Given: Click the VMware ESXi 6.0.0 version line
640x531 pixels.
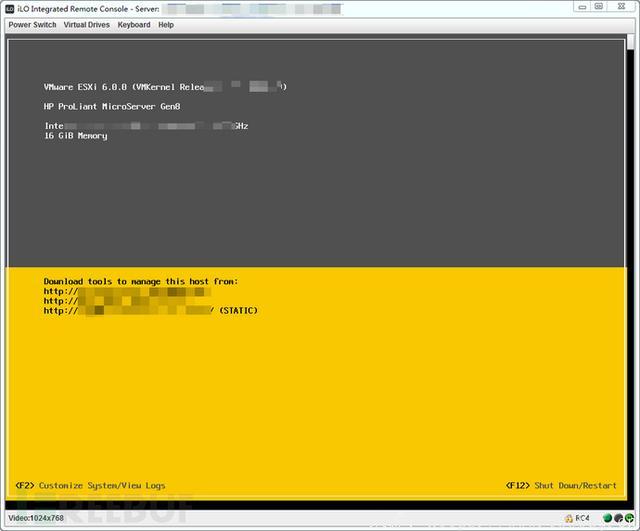Looking at the screenshot, I should [x=165, y=87].
